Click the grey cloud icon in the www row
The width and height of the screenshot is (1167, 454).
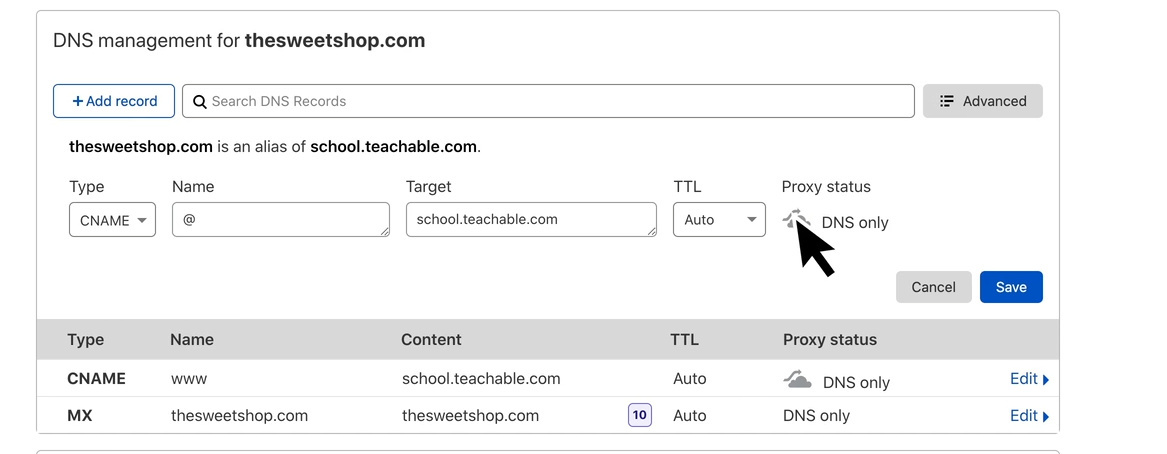[797, 380]
